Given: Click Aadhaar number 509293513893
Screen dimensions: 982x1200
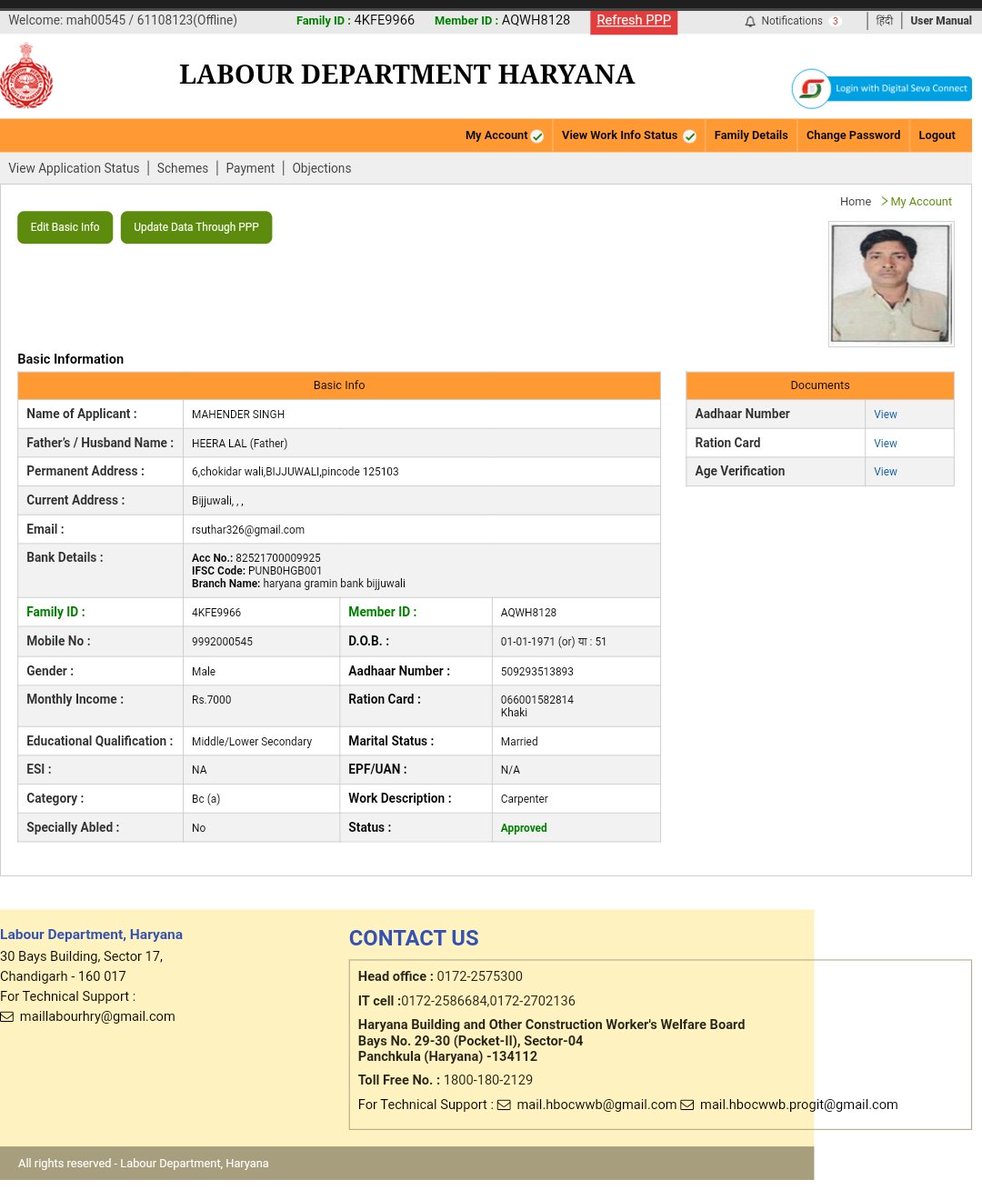Looking at the screenshot, I should [537, 671].
